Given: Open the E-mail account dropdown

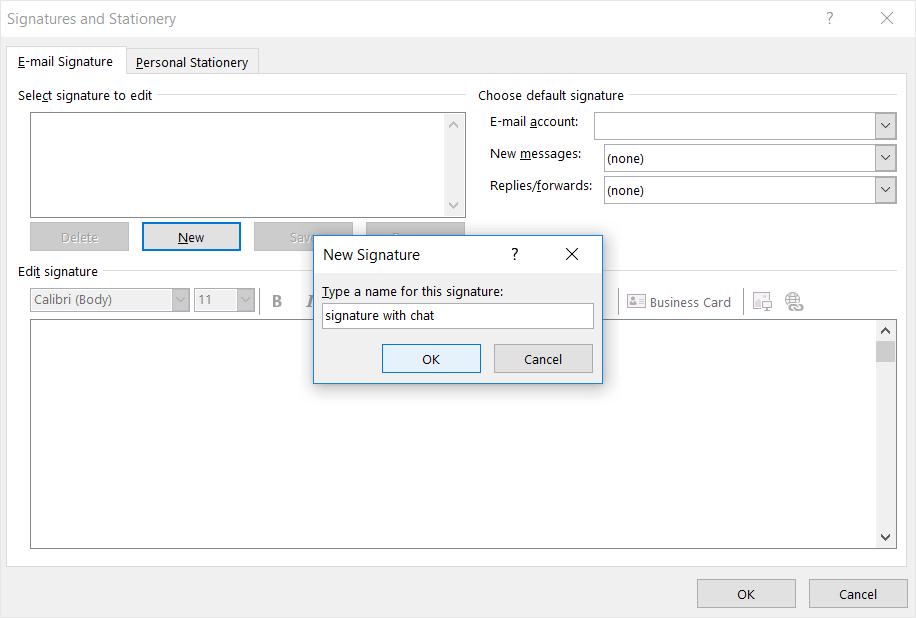Looking at the screenshot, I should pyautogui.click(x=885, y=126).
